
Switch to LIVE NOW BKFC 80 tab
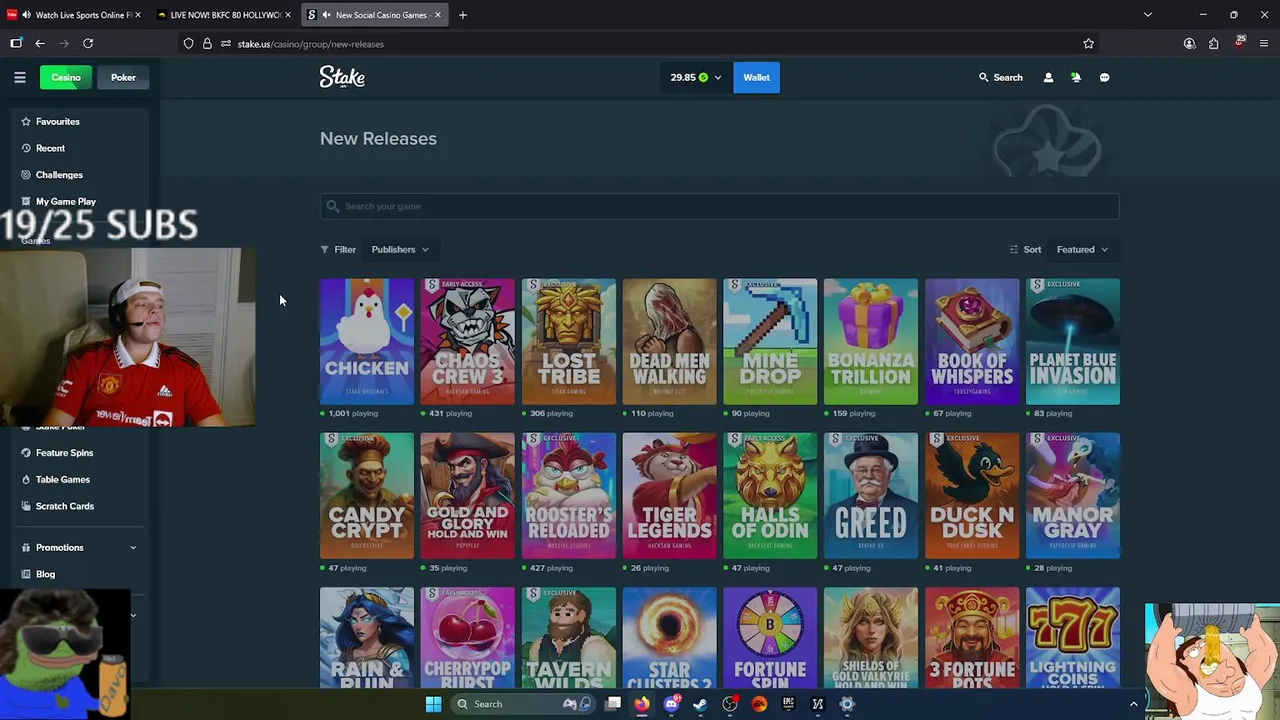[224, 15]
